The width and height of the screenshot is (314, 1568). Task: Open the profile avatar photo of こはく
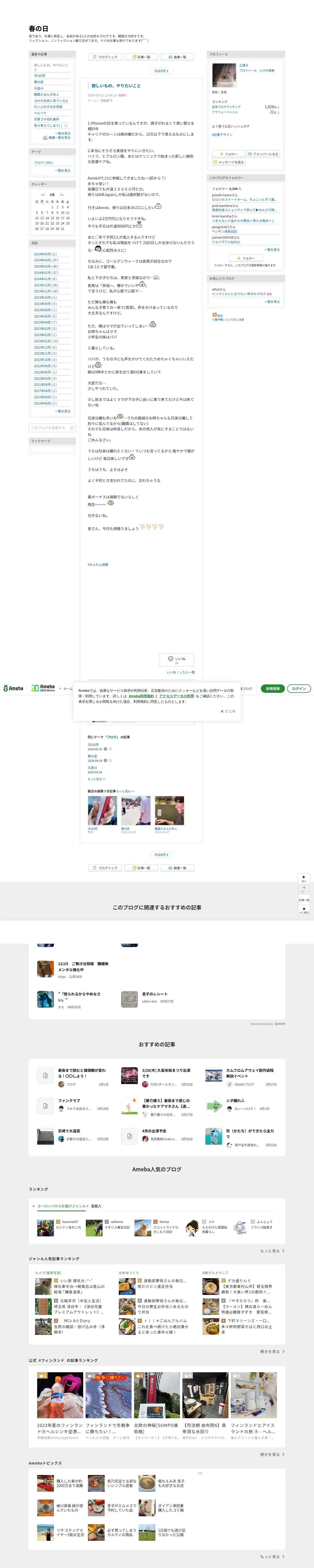coord(224,76)
